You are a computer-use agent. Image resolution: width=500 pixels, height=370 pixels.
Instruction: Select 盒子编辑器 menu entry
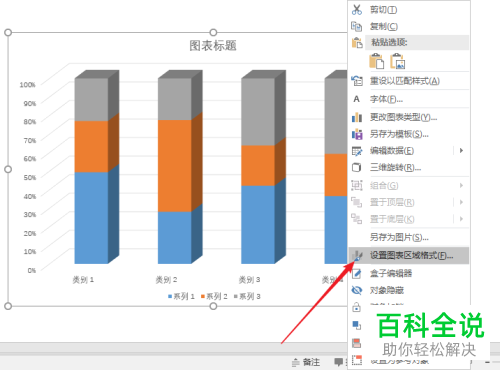tap(391, 274)
